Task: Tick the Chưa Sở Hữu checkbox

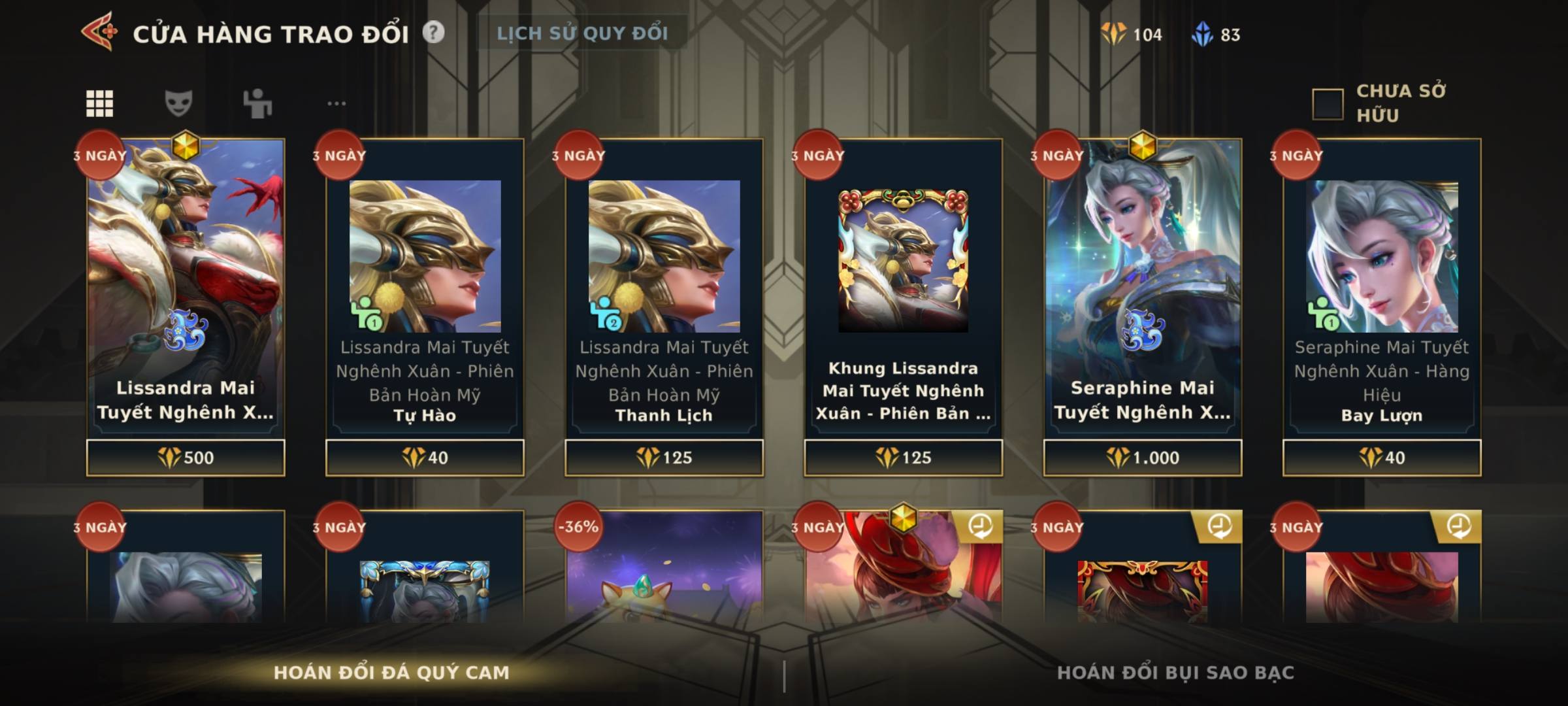Action: point(1328,104)
